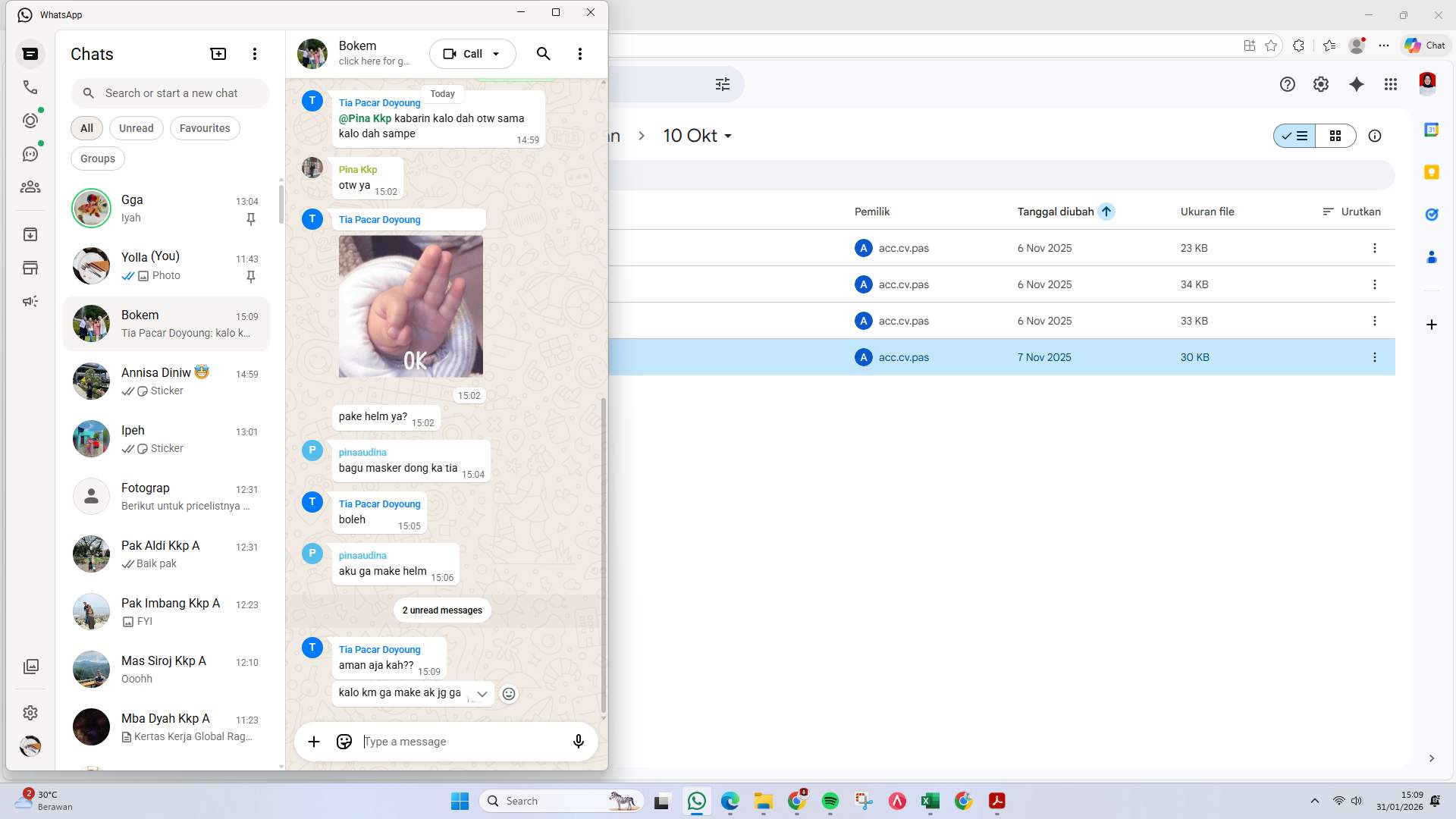Open the Bokem chat three-dot menu

pyautogui.click(x=580, y=54)
